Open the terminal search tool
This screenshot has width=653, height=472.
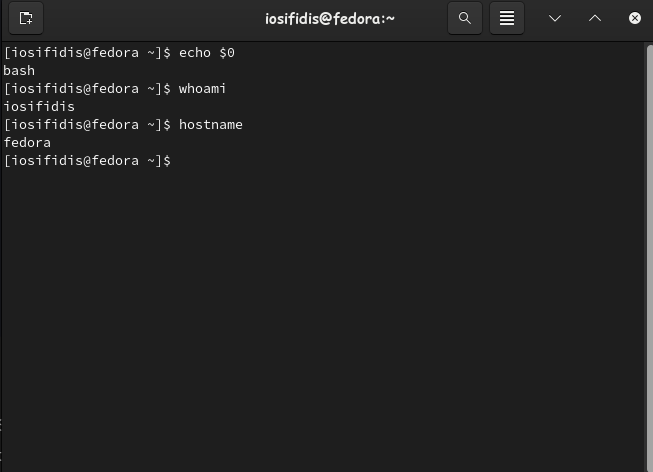click(465, 18)
